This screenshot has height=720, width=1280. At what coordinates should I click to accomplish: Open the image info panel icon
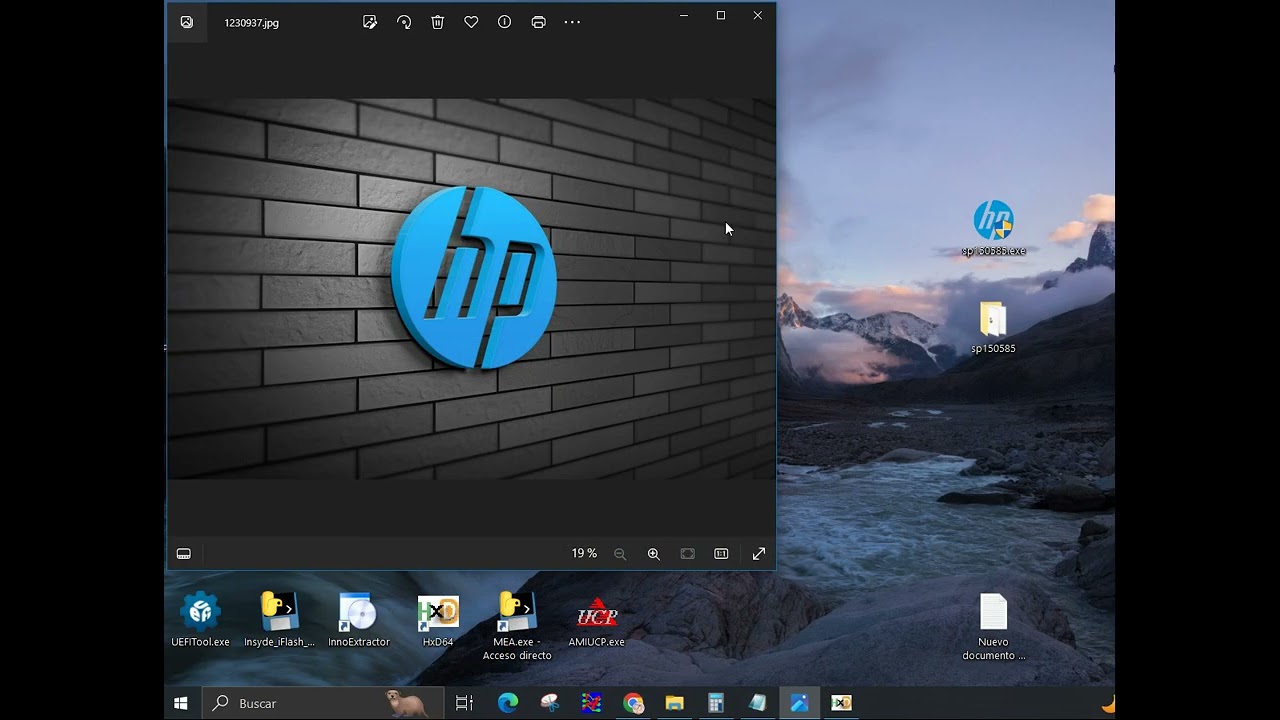point(505,22)
